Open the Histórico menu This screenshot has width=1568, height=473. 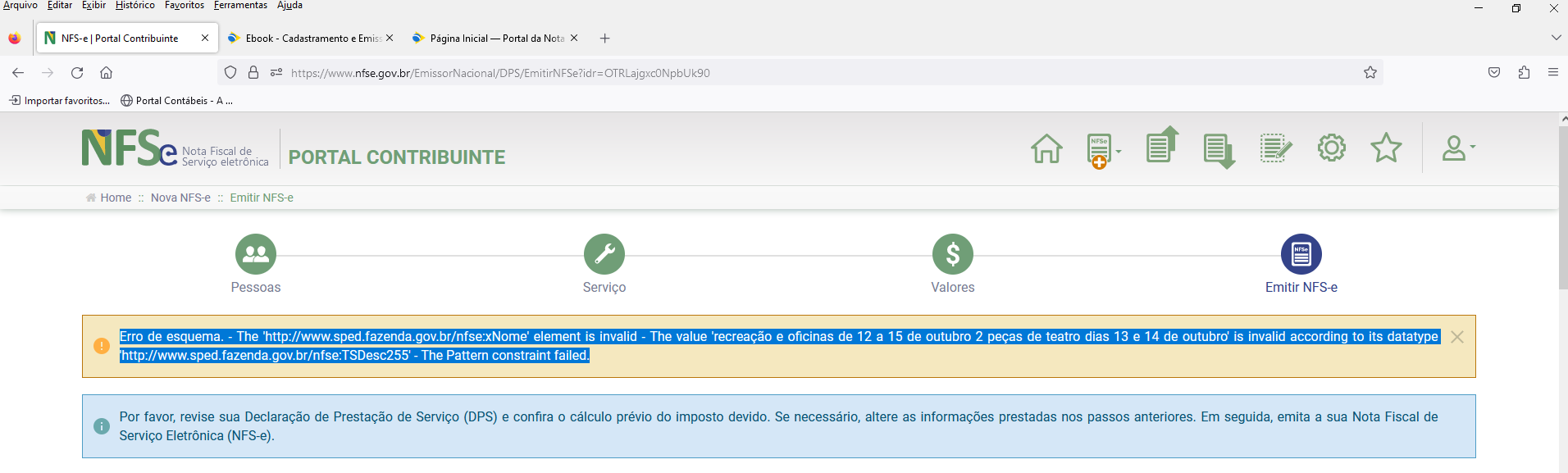(x=134, y=6)
